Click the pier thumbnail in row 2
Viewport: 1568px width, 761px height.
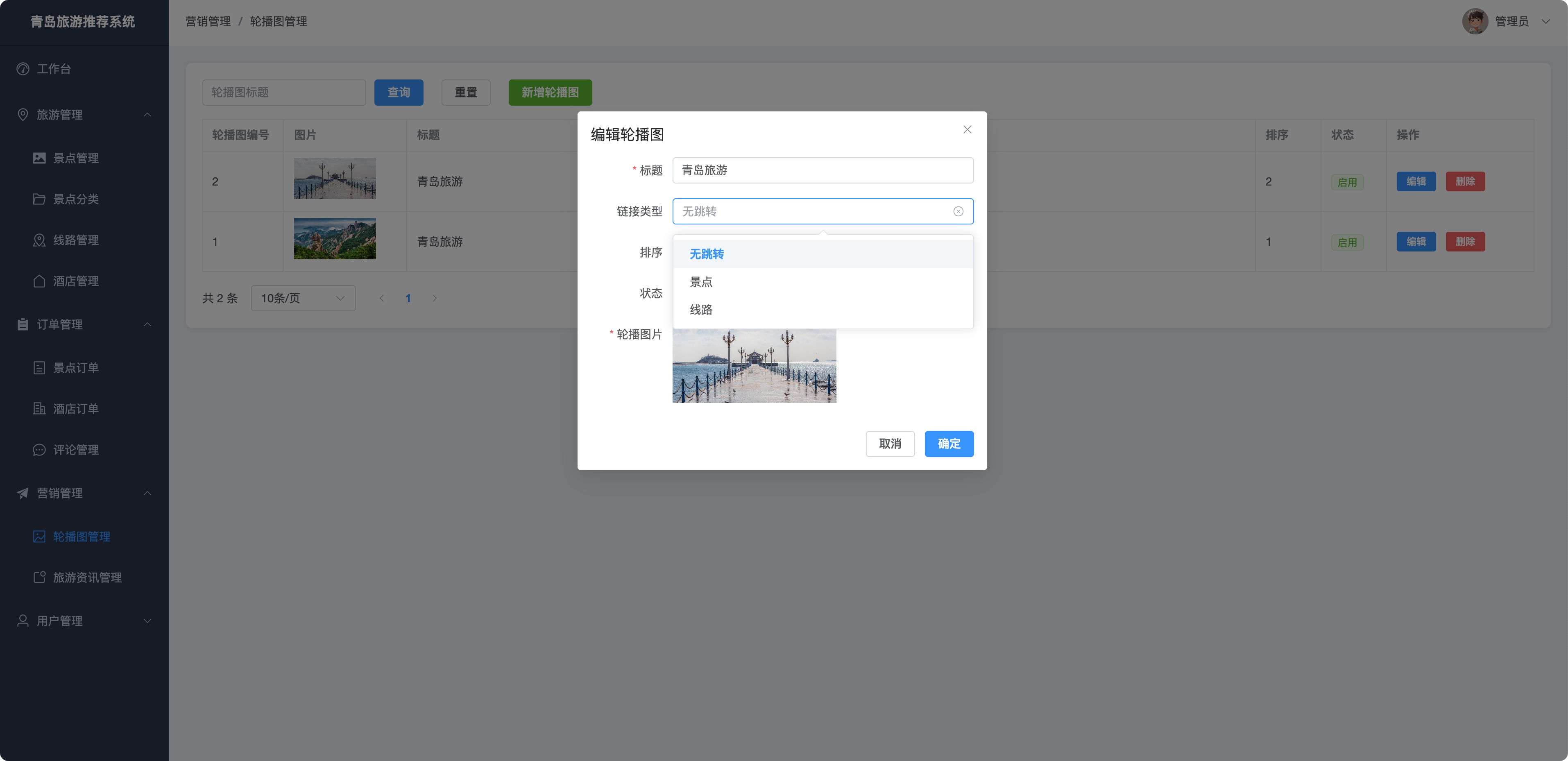pos(335,179)
